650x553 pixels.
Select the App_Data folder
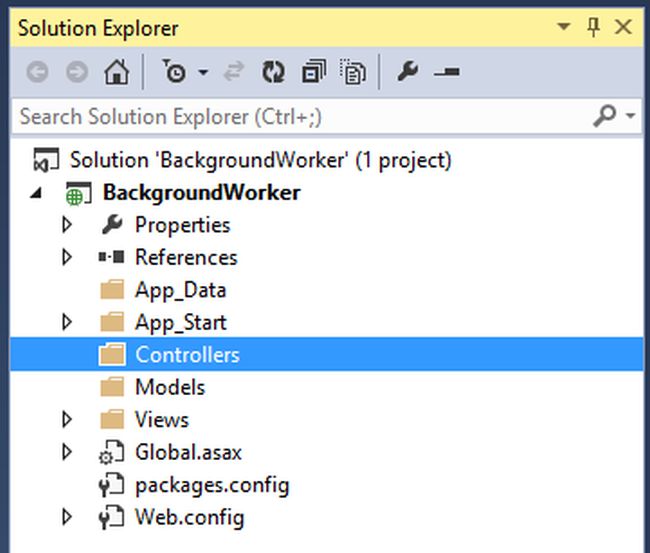click(x=180, y=290)
